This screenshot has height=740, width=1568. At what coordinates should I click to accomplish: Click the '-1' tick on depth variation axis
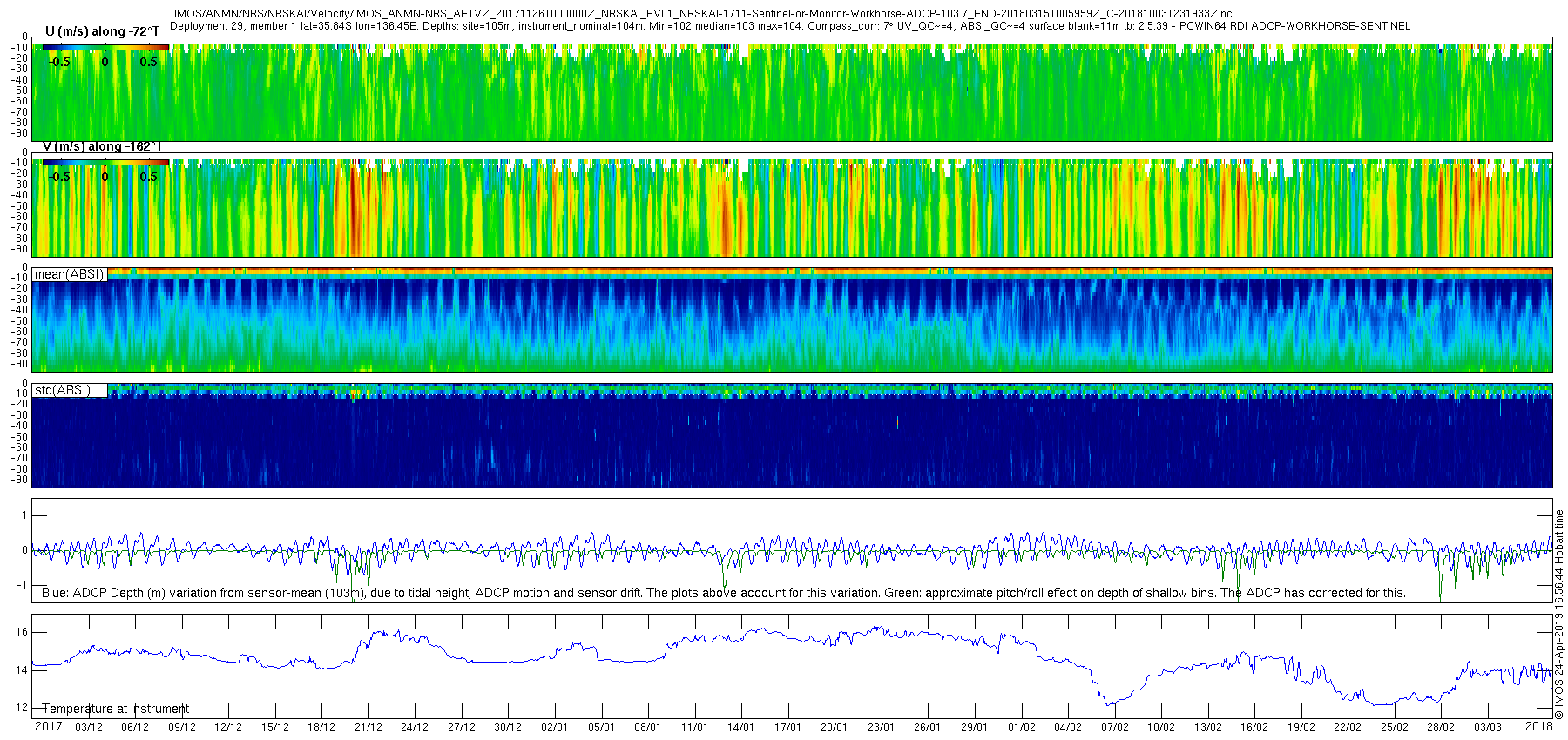point(23,585)
